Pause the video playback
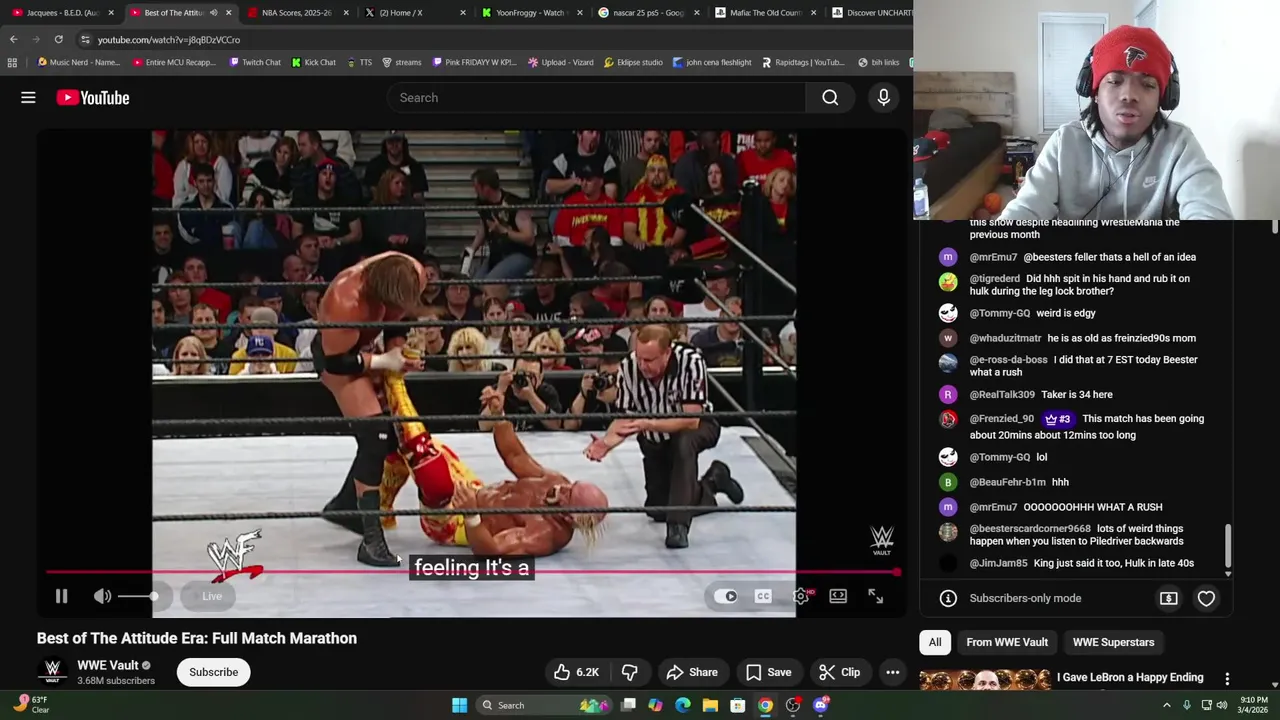Image resolution: width=1280 pixels, height=720 pixels. (61, 596)
